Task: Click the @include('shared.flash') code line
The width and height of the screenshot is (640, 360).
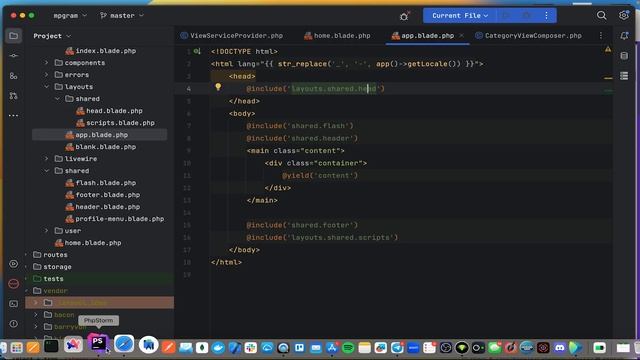Action: [300, 126]
